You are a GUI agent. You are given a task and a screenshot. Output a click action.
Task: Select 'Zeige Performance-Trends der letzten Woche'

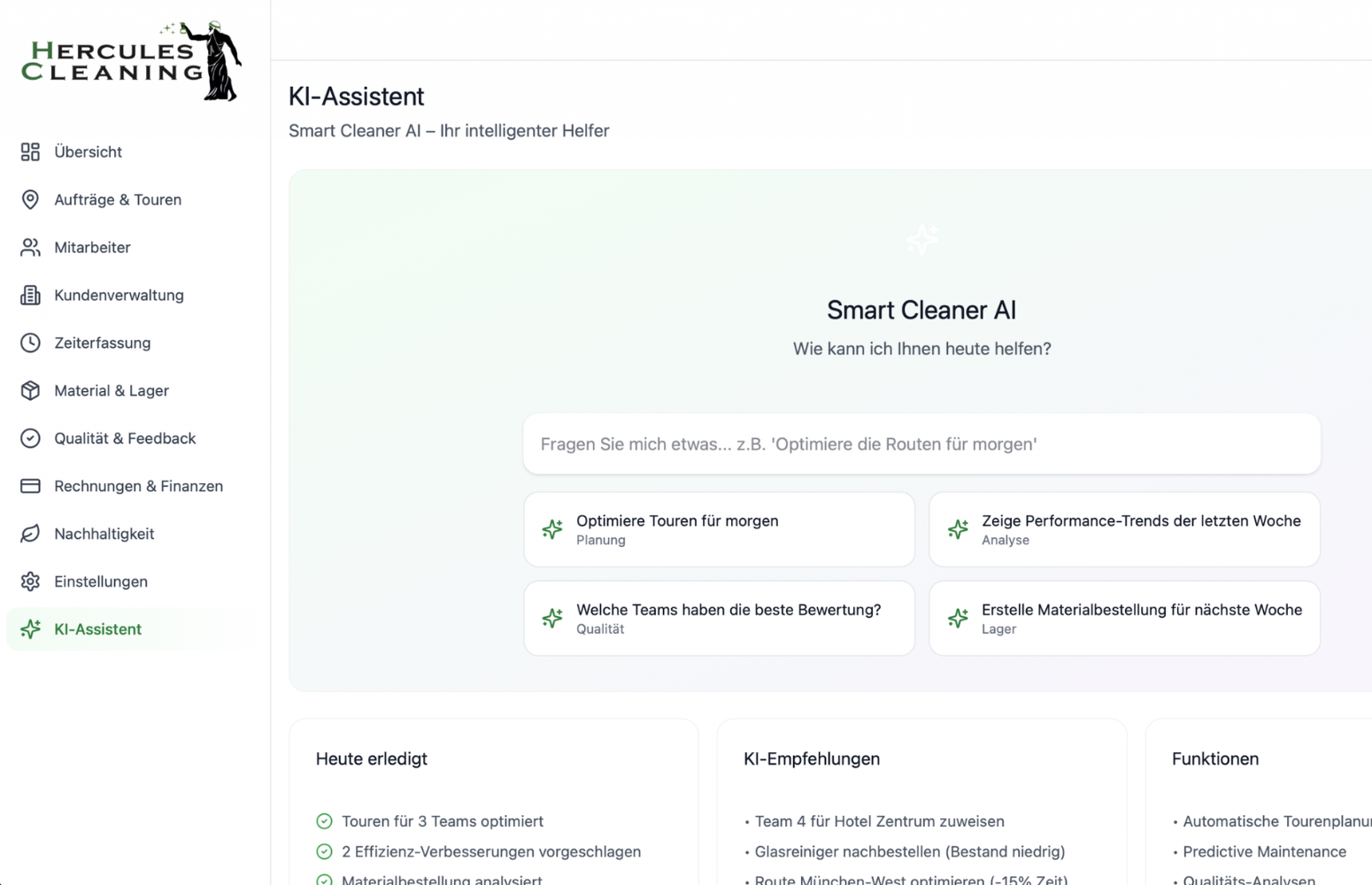click(x=1124, y=529)
